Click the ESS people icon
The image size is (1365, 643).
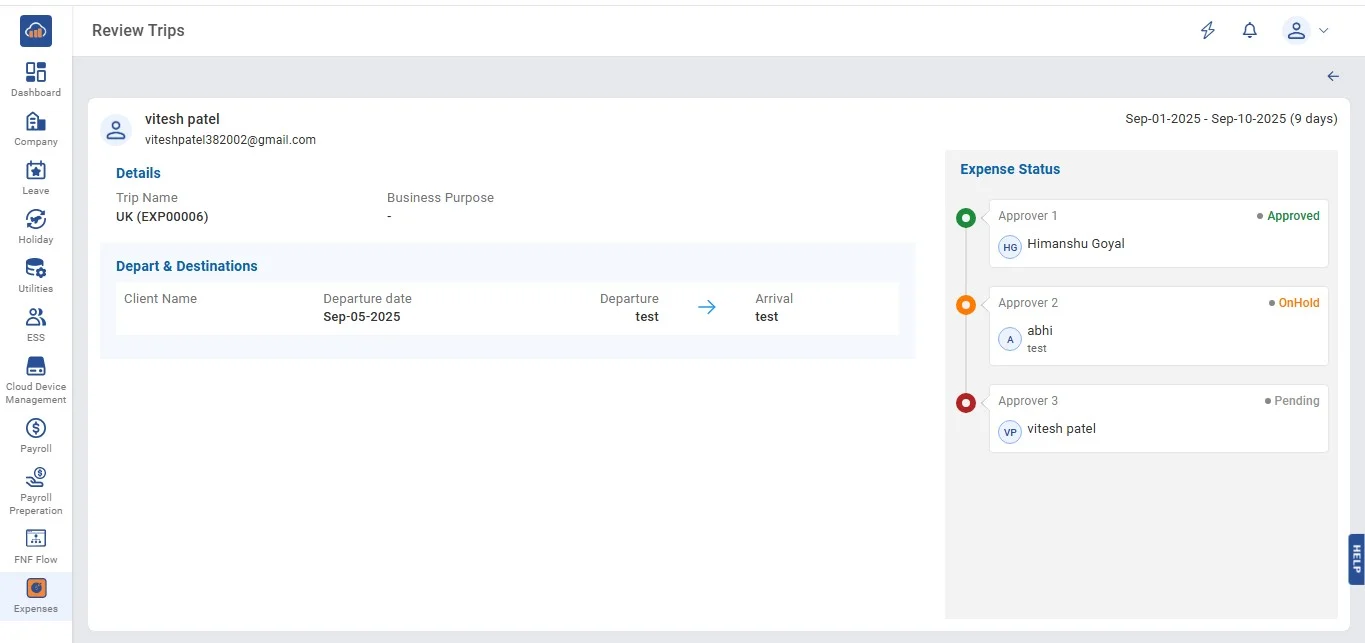tap(36, 318)
